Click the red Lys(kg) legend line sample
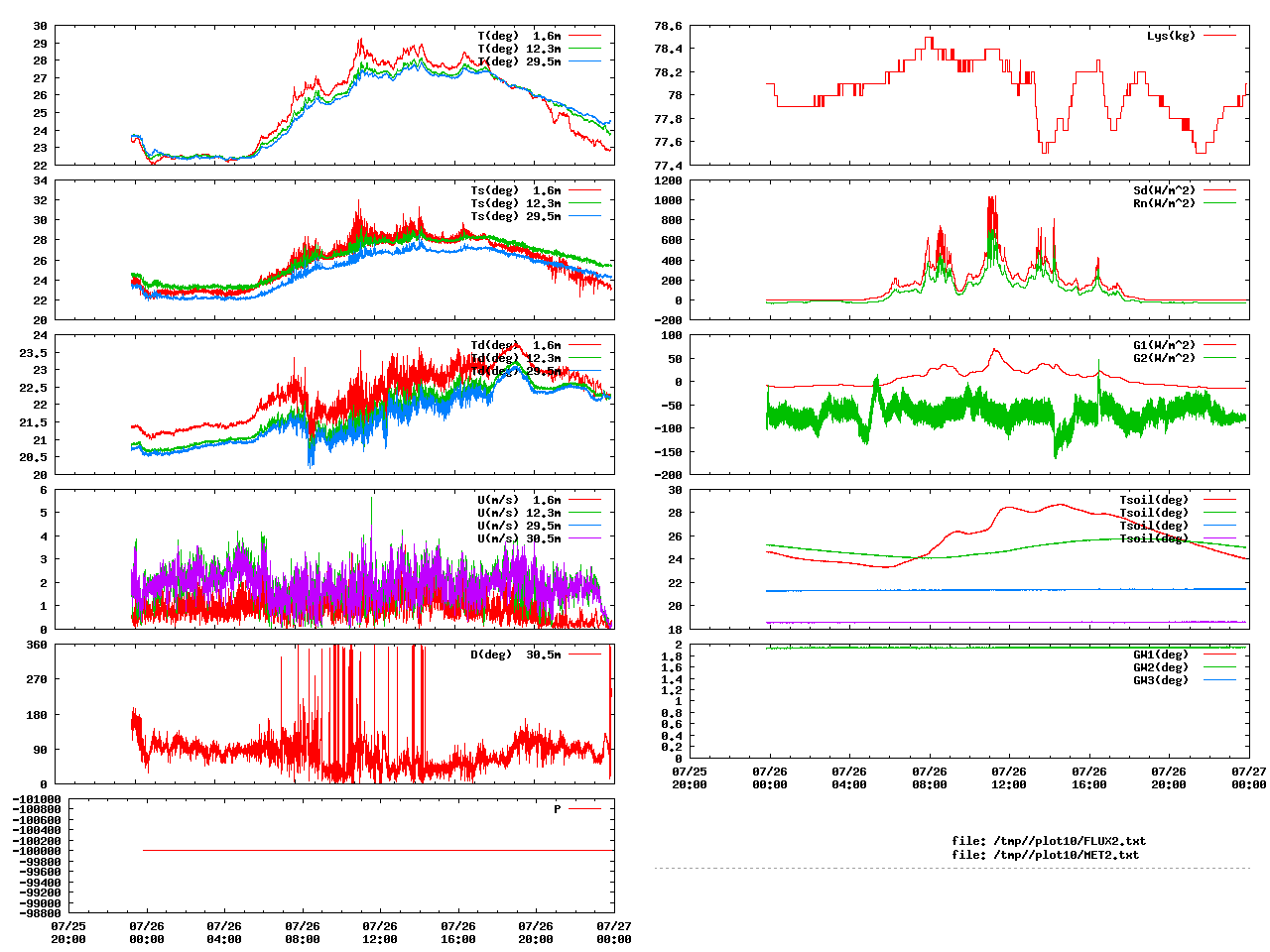Viewport: 1270px width, 952px height. [x=1219, y=36]
